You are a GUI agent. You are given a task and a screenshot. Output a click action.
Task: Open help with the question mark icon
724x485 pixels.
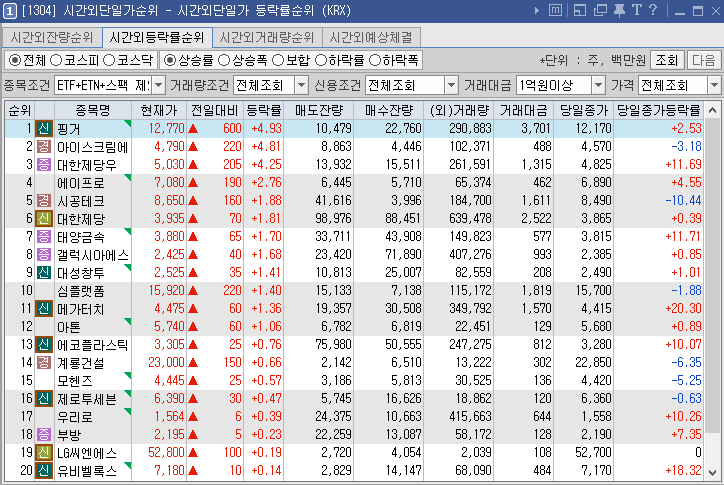coord(653,10)
